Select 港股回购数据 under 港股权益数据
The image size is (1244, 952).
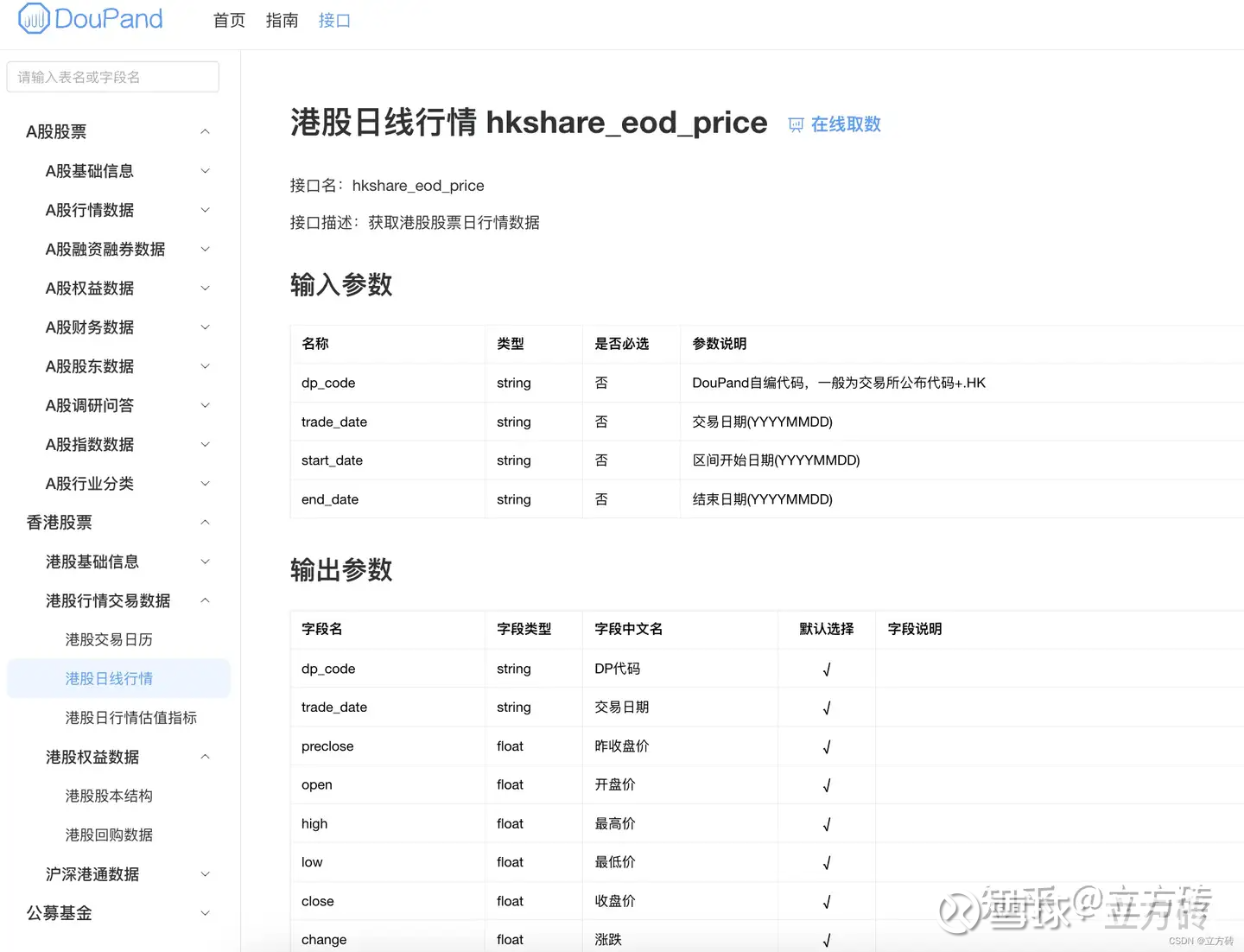coord(108,835)
